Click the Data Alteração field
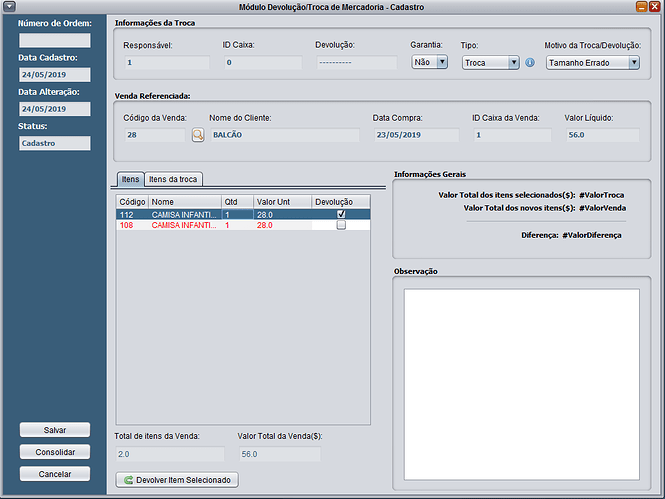This screenshot has width=665, height=499. click(x=55, y=109)
